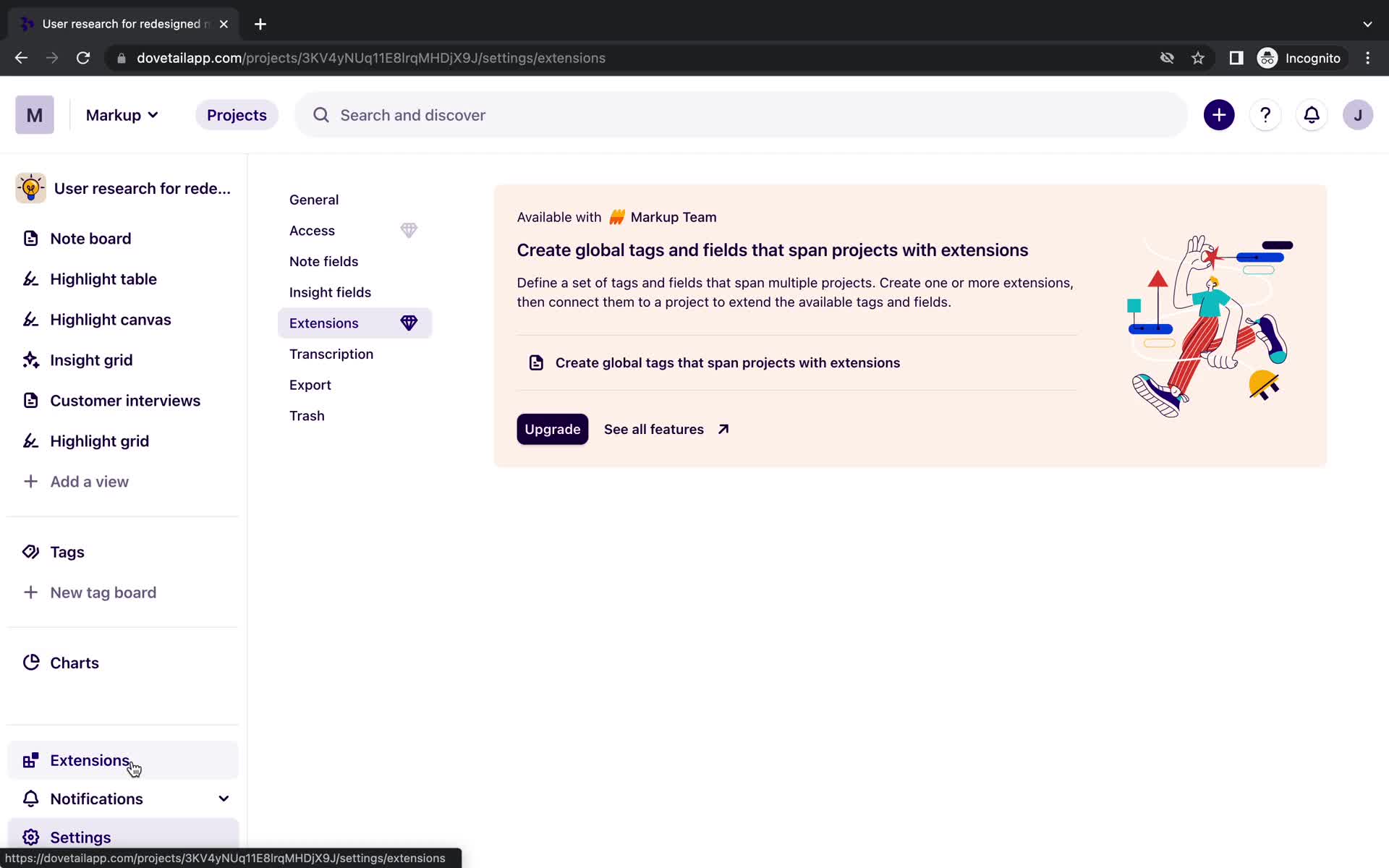The width and height of the screenshot is (1389, 868).
Task: Click the Upgrade button
Action: coord(553,429)
